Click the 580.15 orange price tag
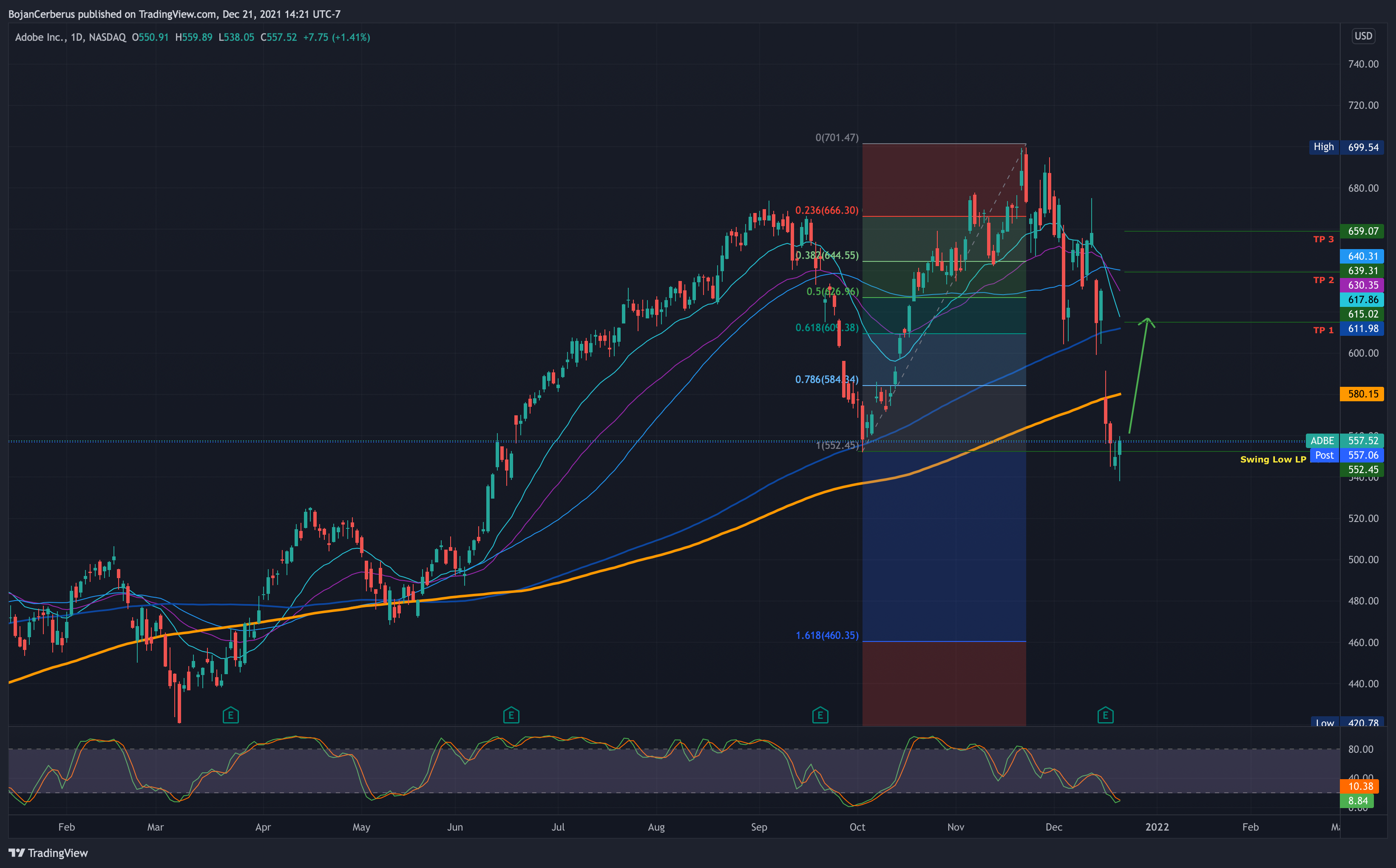Viewport: 1396px width, 868px height. point(1362,394)
